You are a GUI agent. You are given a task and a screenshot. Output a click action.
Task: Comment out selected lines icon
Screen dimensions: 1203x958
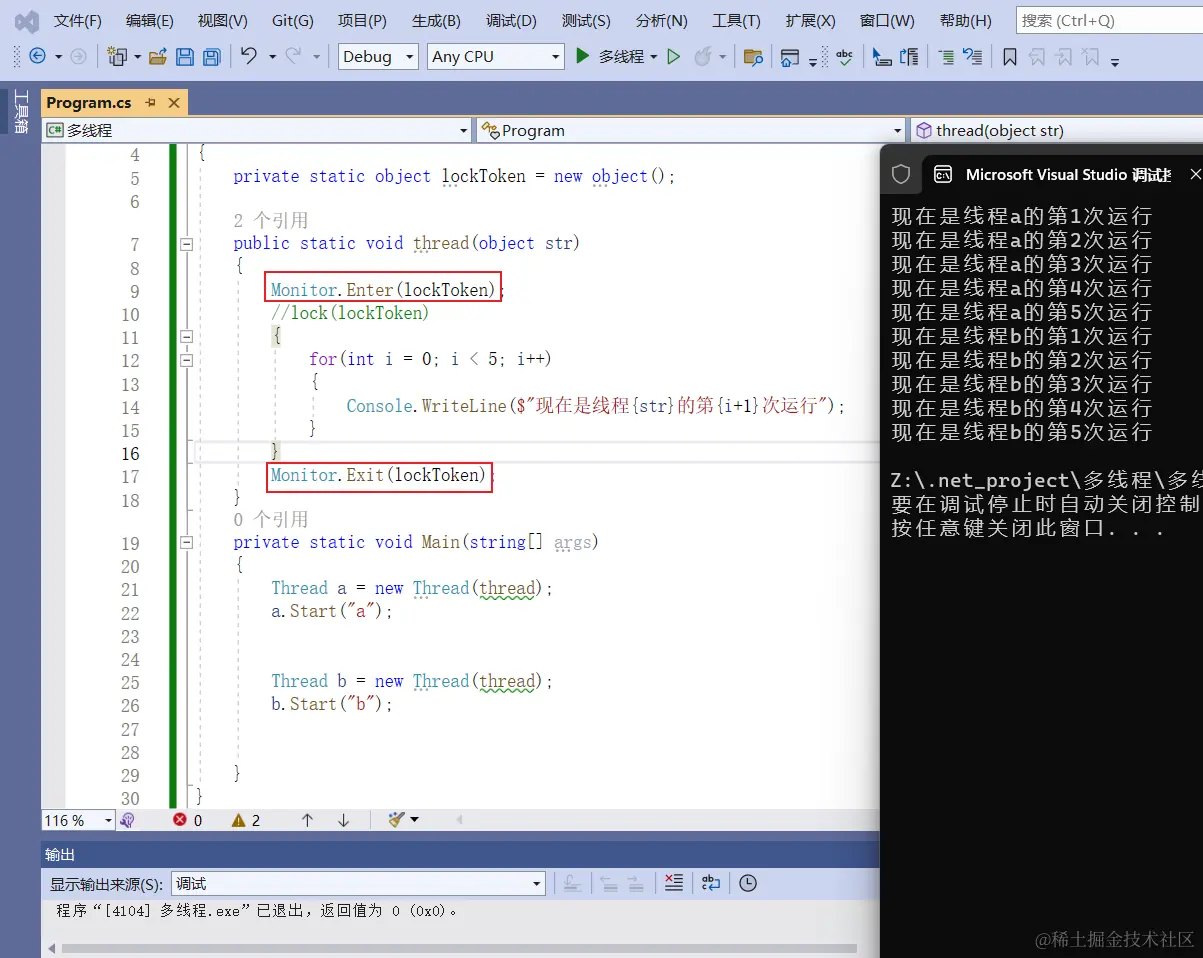(946, 57)
